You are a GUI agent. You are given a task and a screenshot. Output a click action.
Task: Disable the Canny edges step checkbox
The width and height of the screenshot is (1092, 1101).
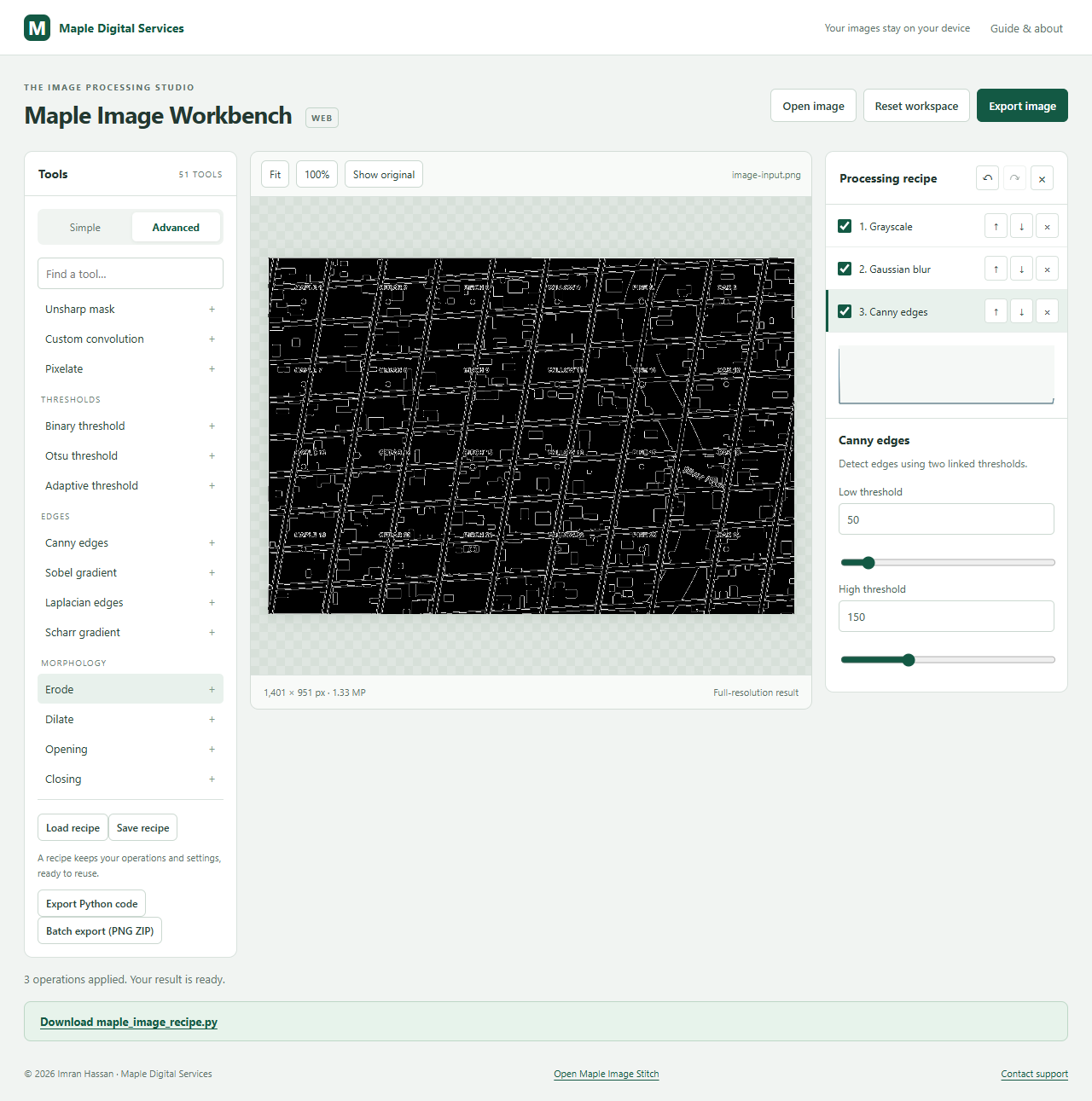(x=845, y=311)
